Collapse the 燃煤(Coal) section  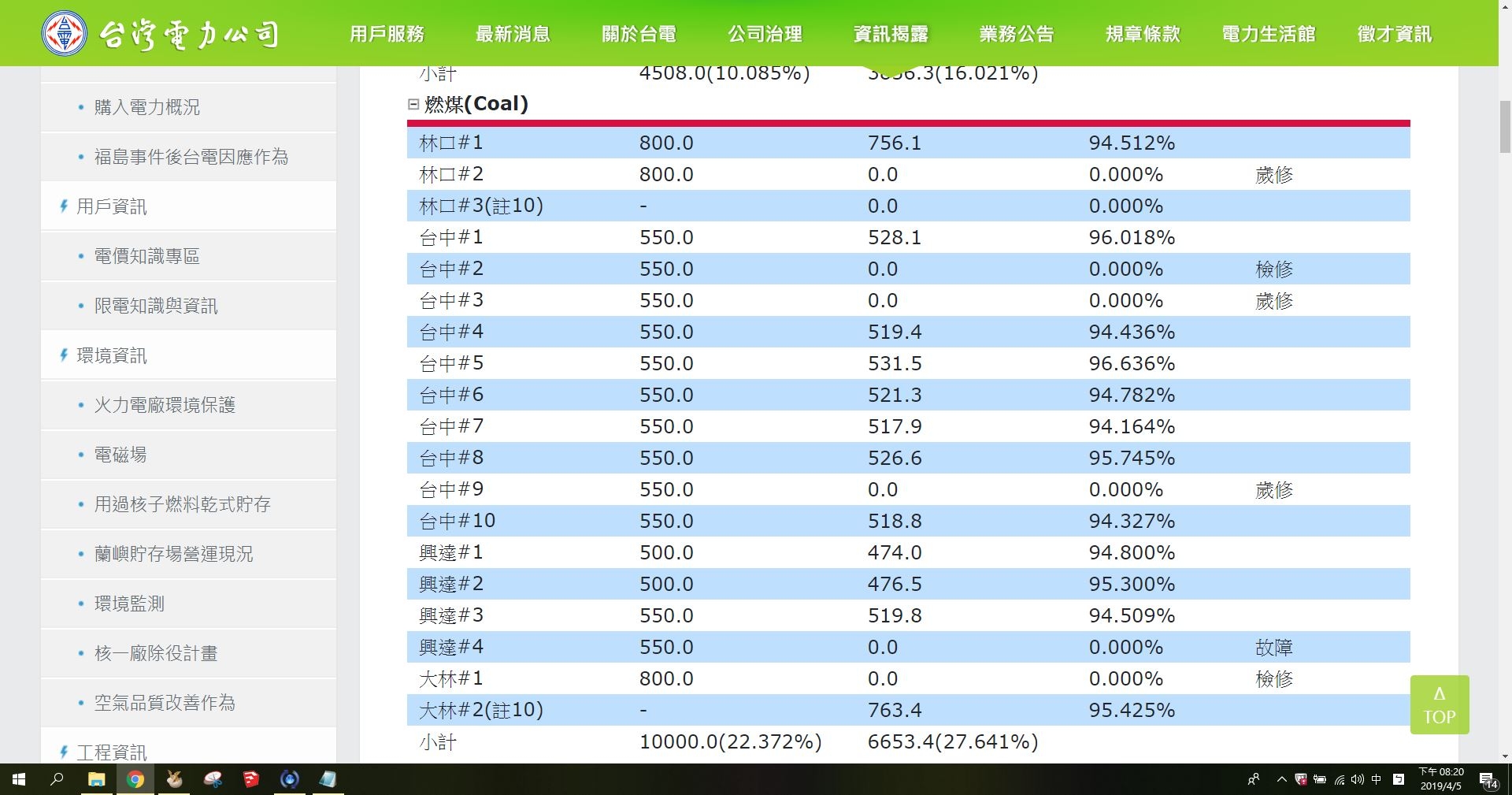coord(413,104)
